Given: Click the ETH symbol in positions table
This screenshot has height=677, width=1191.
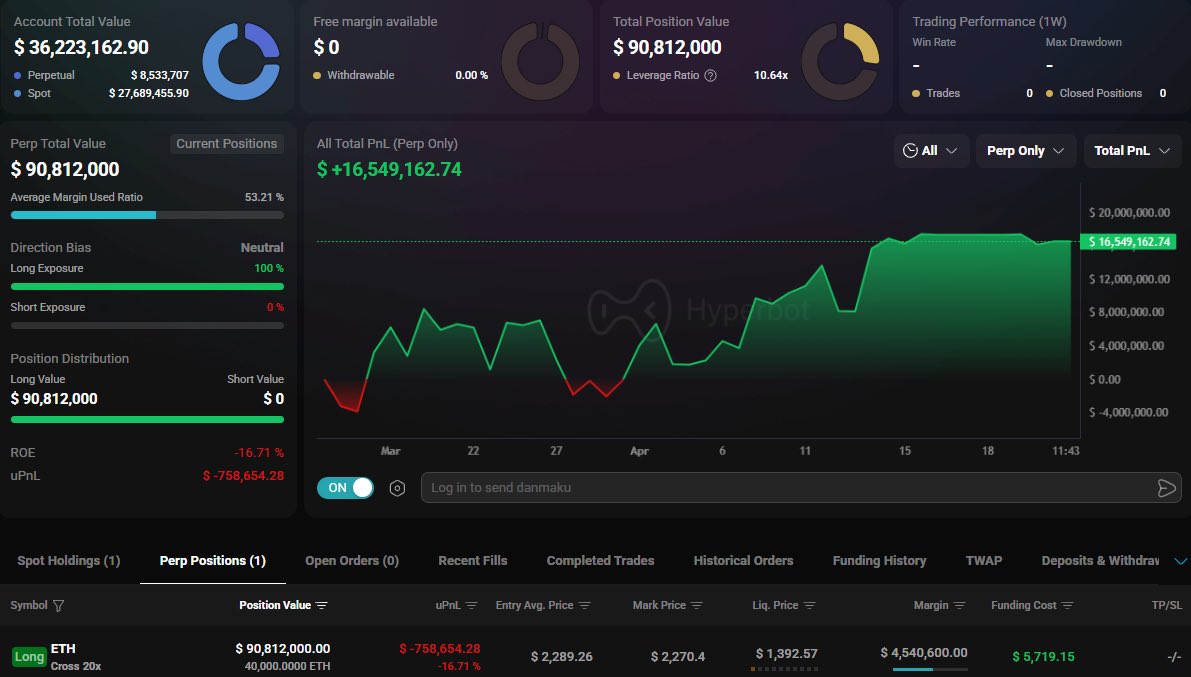Looking at the screenshot, I should pyautogui.click(x=63, y=649).
